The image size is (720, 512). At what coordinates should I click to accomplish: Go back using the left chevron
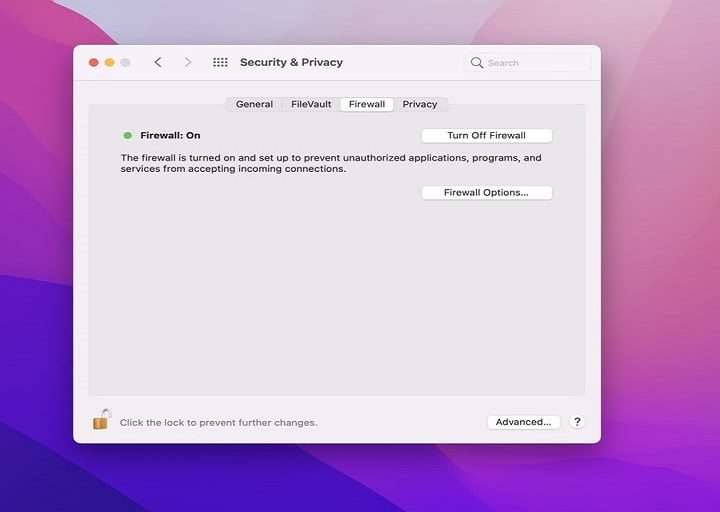click(158, 62)
